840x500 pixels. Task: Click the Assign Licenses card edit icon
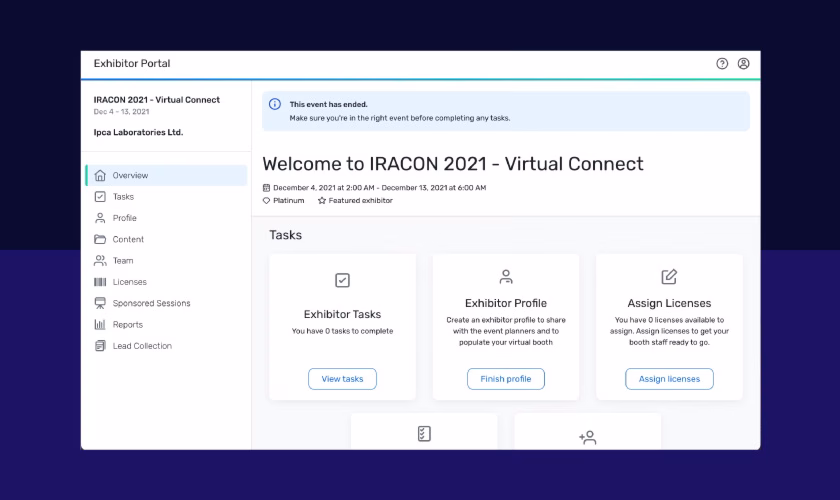point(669,277)
